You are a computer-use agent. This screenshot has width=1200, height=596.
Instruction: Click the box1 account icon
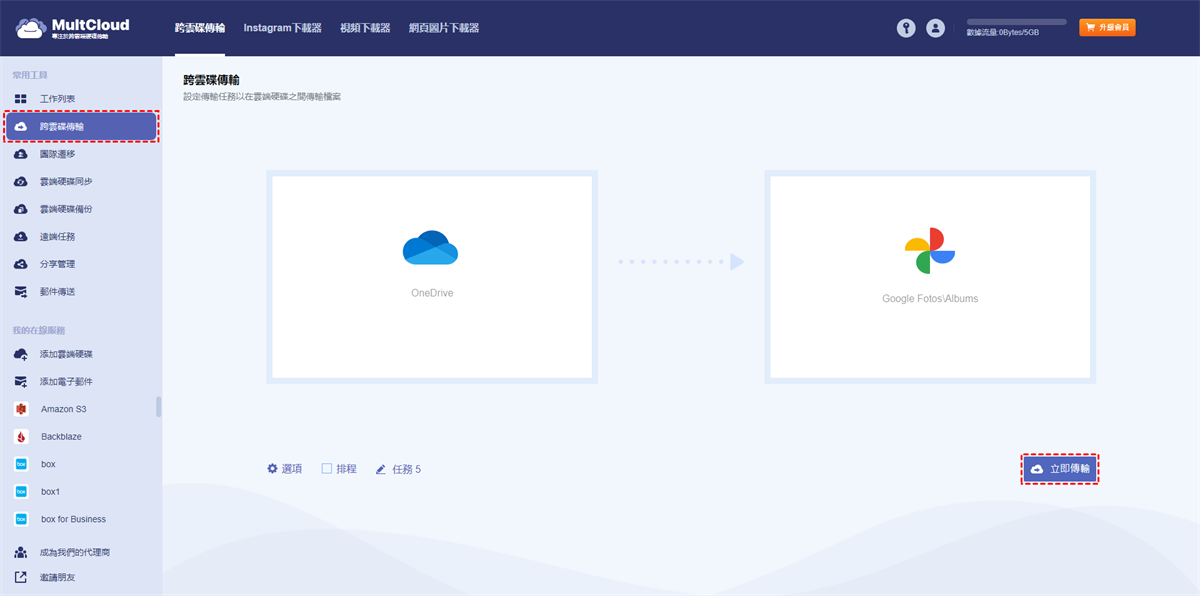[21, 492]
